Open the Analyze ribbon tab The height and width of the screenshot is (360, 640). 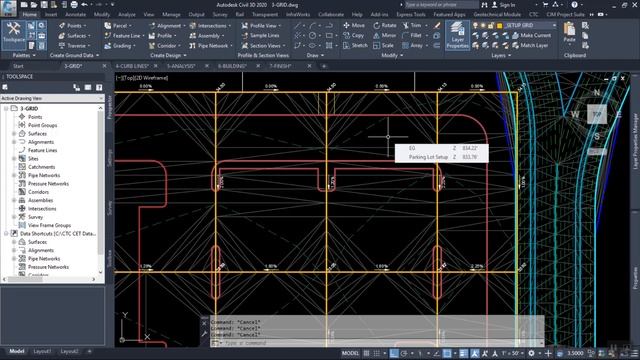point(127,14)
